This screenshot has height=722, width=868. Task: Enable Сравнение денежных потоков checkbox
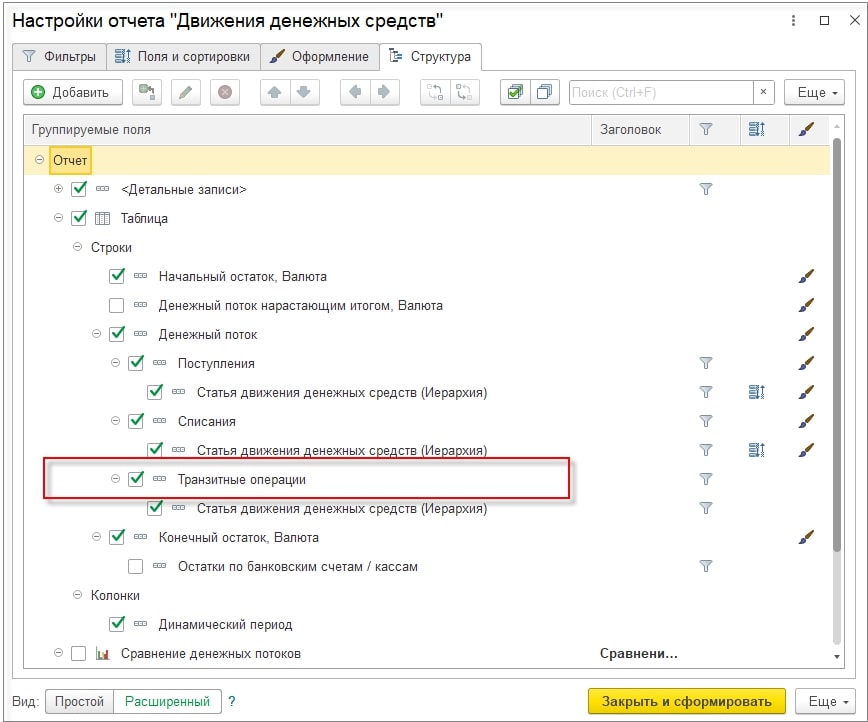click(x=79, y=653)
